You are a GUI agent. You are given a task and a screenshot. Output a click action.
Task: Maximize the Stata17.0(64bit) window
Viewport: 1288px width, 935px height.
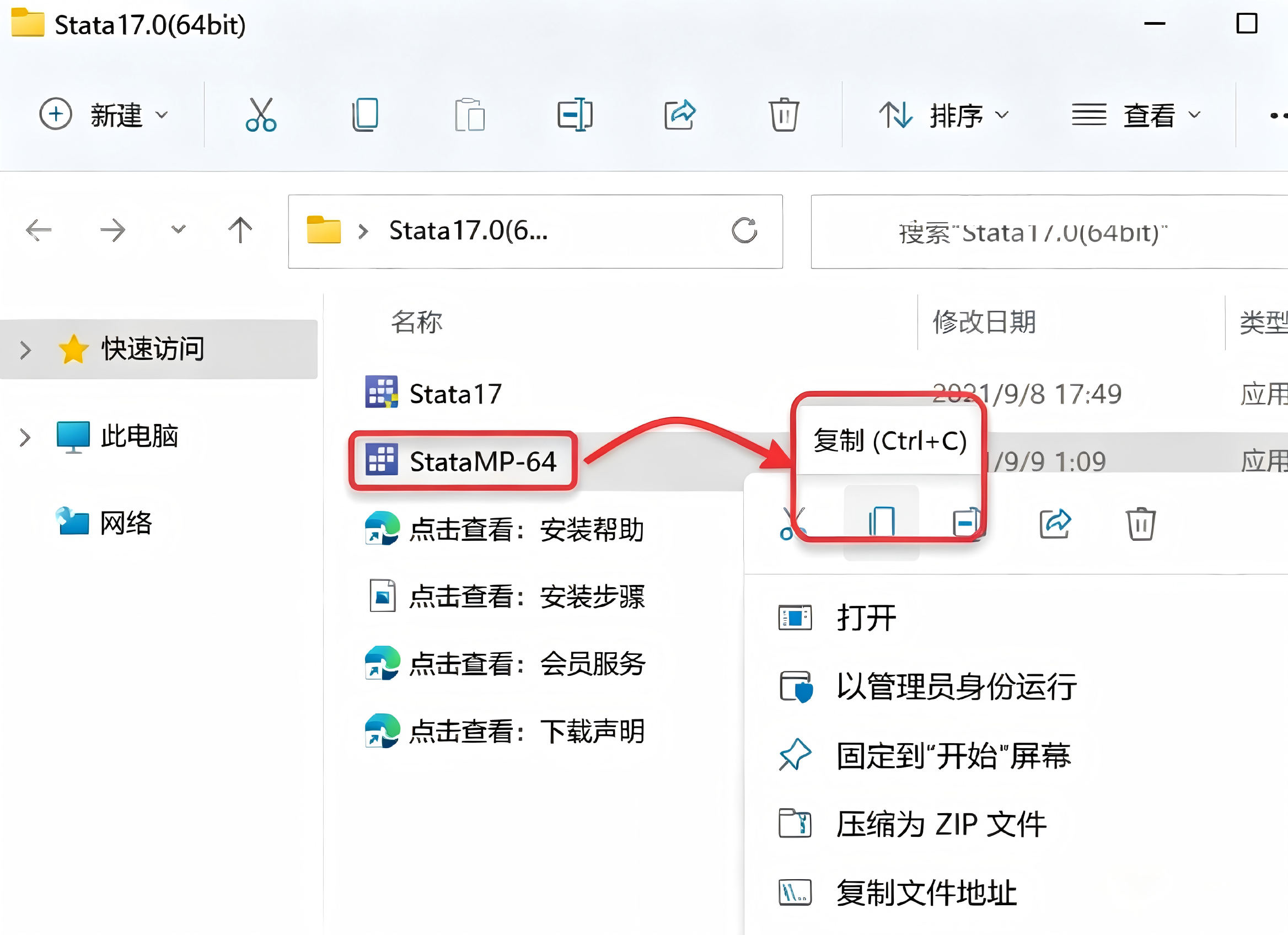(x=1247, y=24)
